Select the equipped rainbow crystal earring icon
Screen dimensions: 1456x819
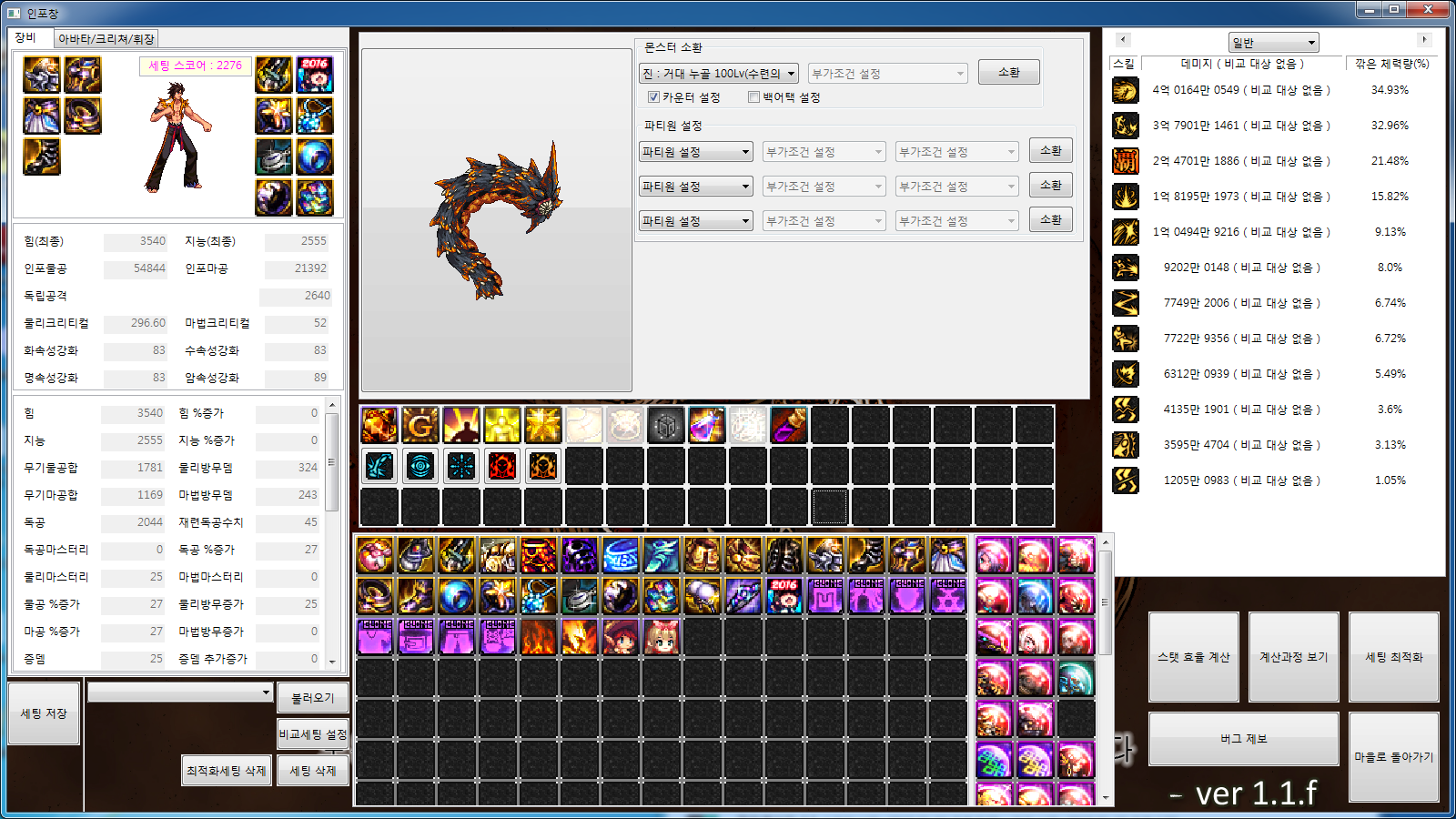(315, 197)
